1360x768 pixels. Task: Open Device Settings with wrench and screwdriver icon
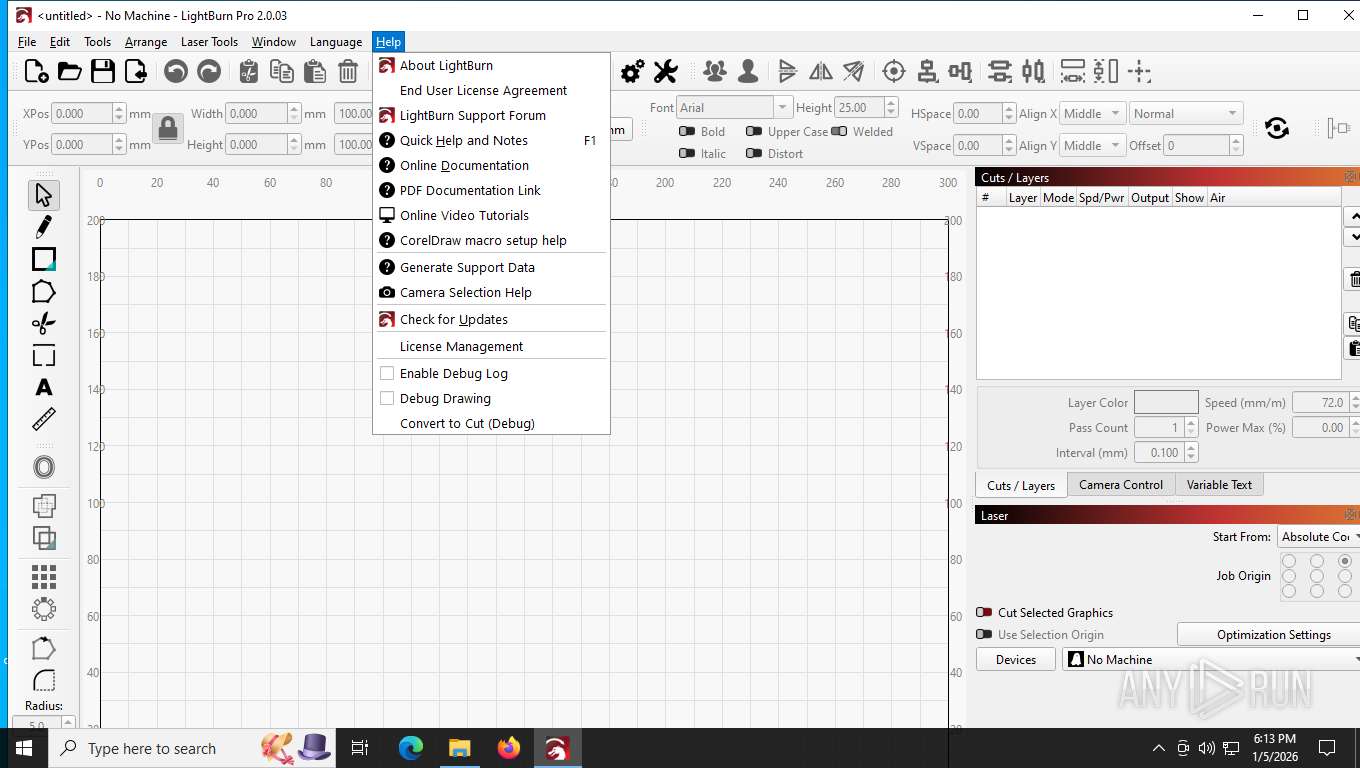point(665,71)
